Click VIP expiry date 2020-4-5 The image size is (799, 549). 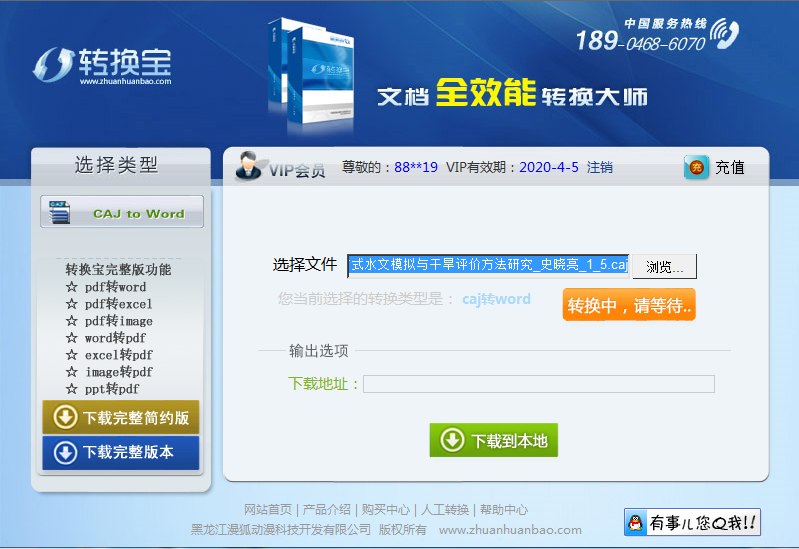pos(549,167)
